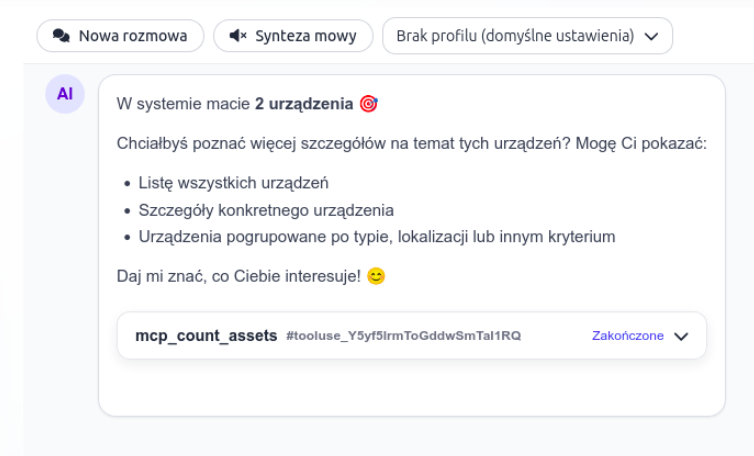Click bullet item Szczegóły konkretnego urządzenia
The image size is (754, 456).
click(x=265, y=211)
